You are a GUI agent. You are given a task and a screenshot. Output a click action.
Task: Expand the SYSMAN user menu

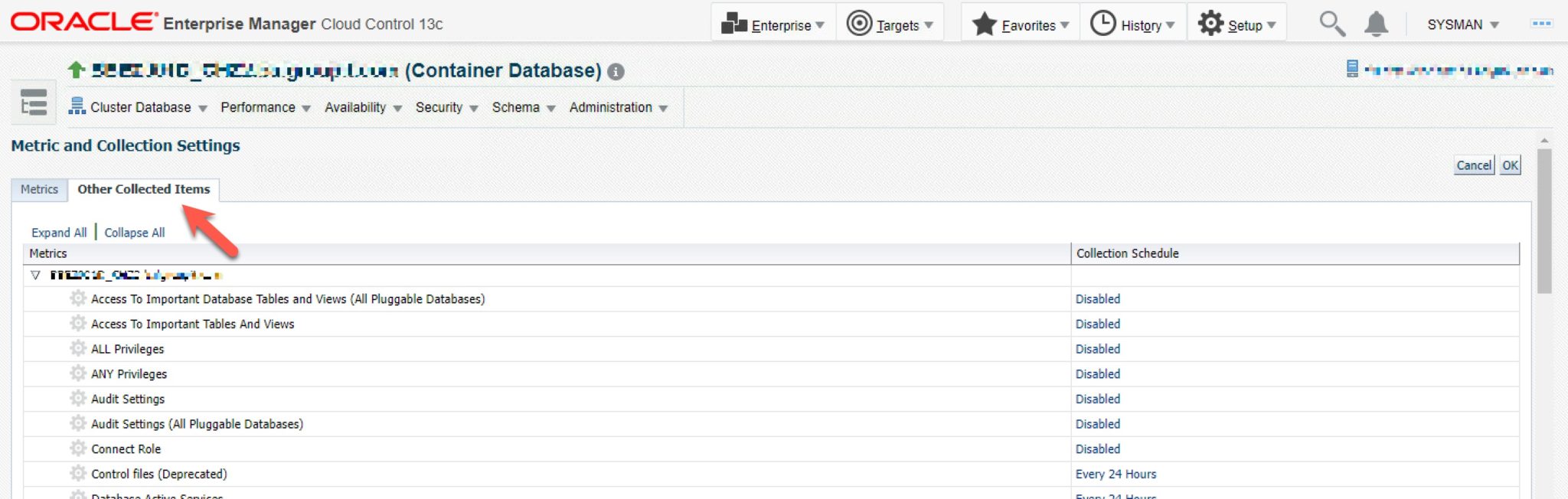point(1462,24)
